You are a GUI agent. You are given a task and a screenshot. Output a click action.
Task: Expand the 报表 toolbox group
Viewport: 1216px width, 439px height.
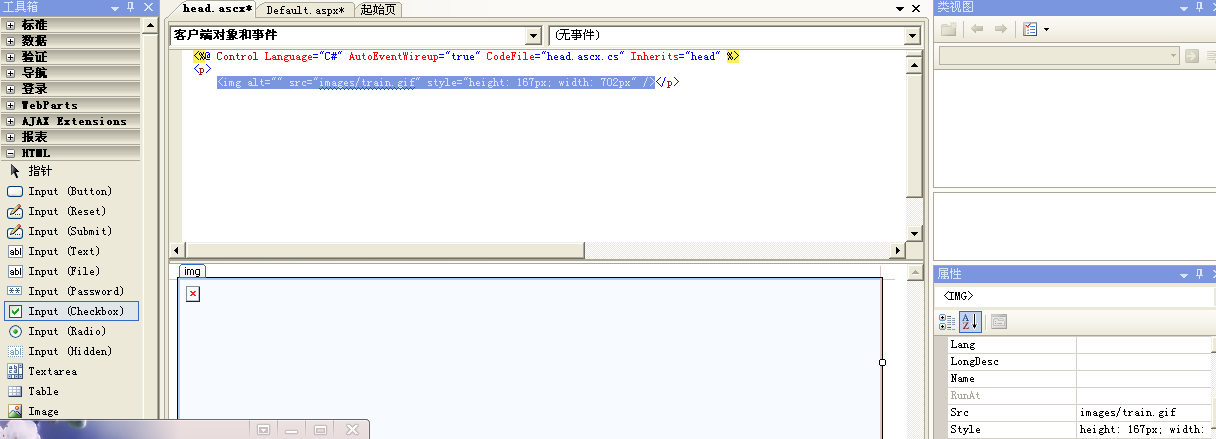coord(10,137)
